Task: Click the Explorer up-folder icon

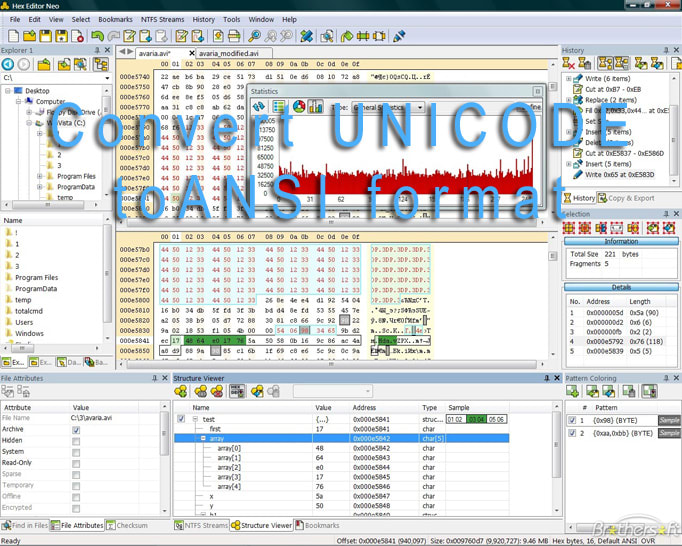Action: click(x=44, y=64)
